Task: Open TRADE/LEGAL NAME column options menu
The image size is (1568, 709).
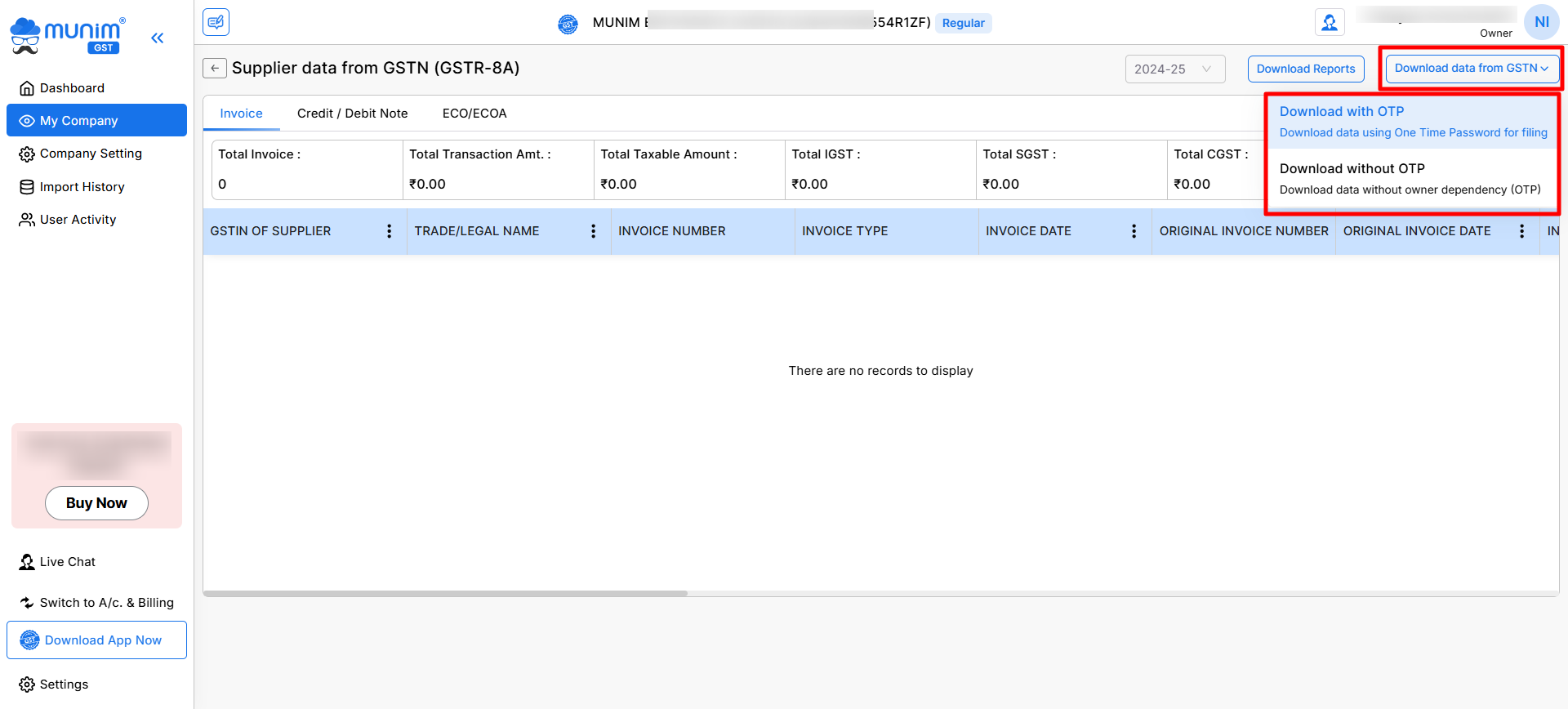Action: point(594,231)
